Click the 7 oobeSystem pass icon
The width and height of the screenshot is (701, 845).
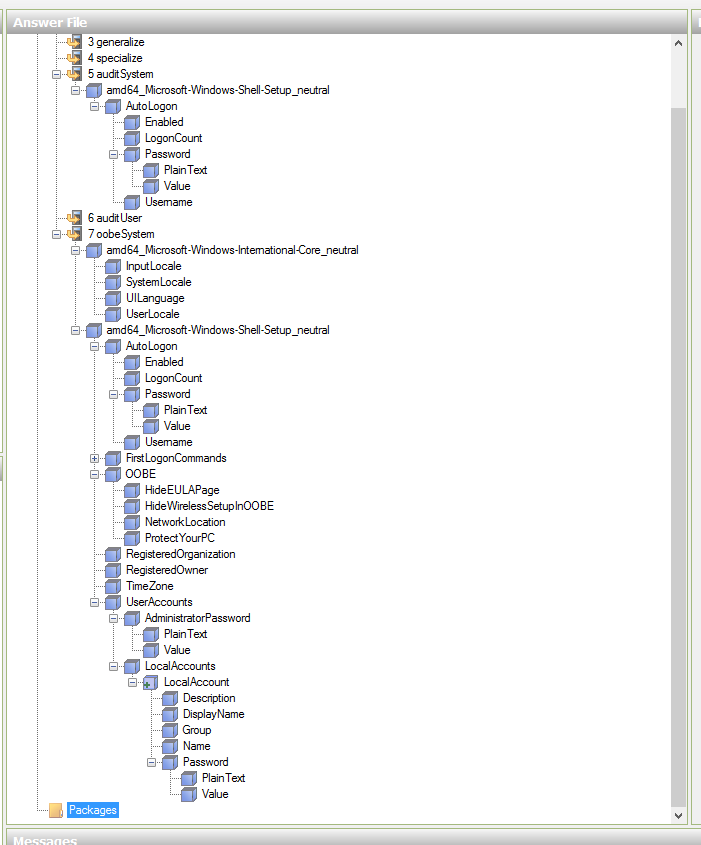click(74, 234)
